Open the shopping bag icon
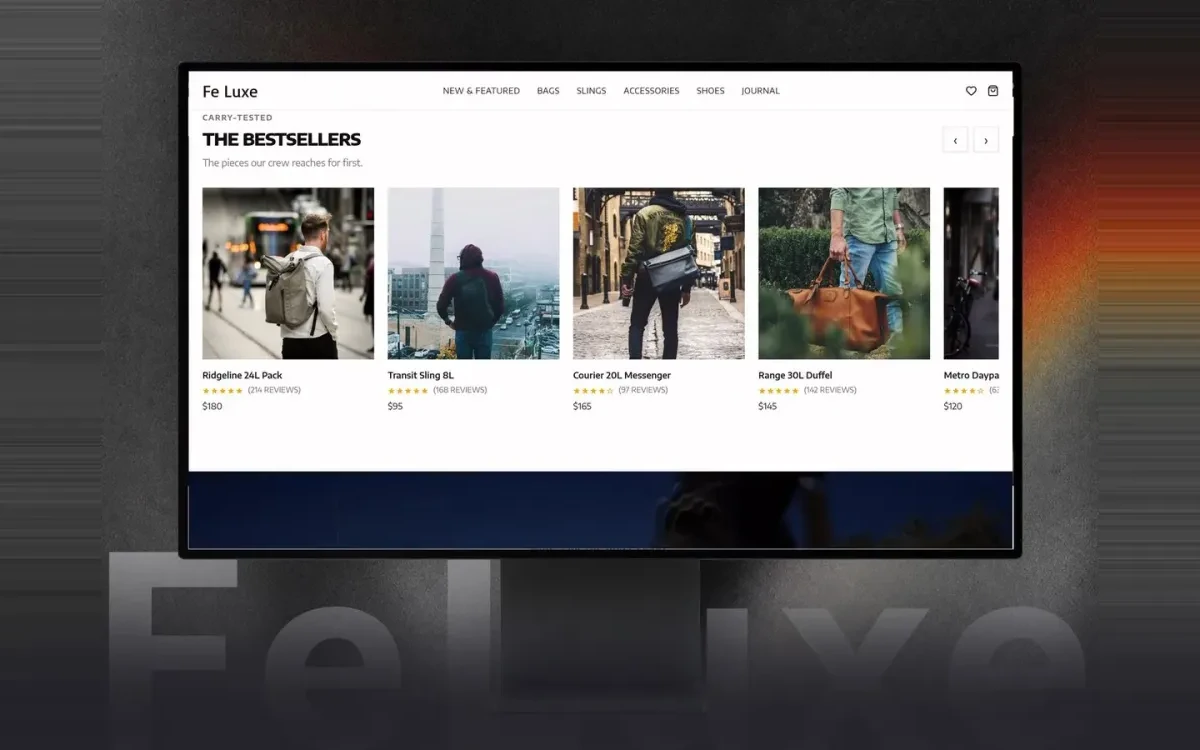 pos(993,91)
